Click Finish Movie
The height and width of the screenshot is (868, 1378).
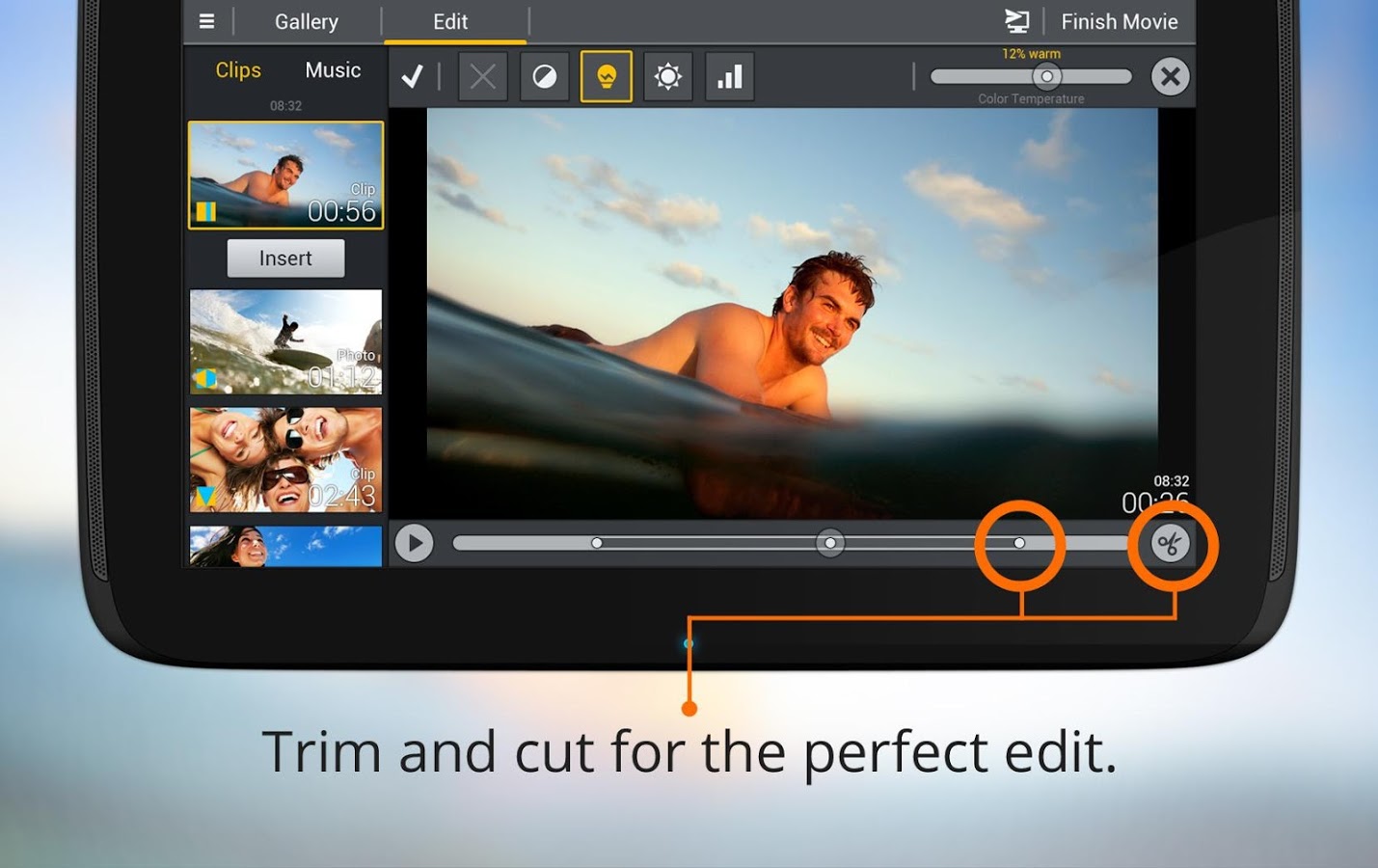click(x=1119, y=21)
